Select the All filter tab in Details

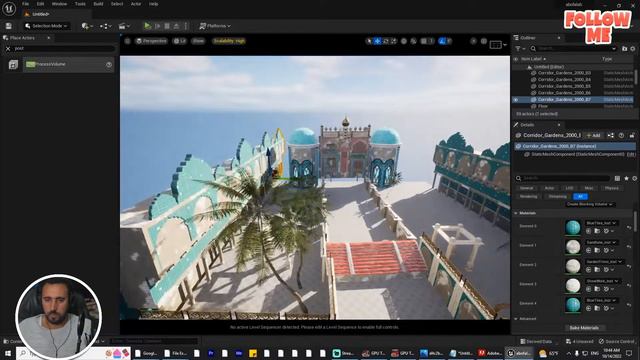580,196
